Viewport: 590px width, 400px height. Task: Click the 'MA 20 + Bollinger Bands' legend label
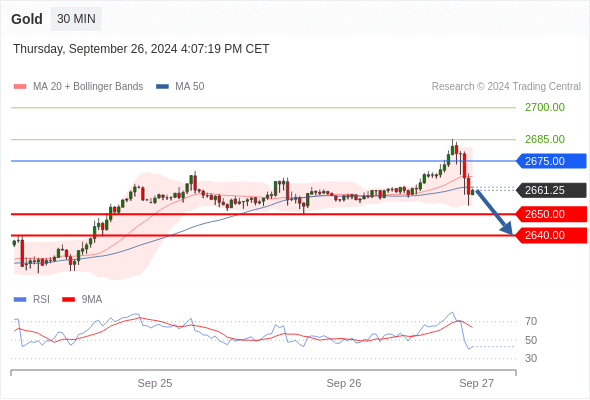pos(88,87)
